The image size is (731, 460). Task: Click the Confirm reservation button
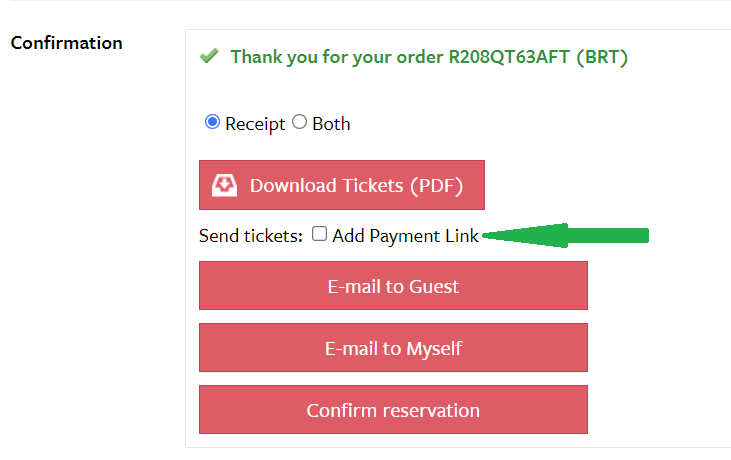(x=393, y=410)
